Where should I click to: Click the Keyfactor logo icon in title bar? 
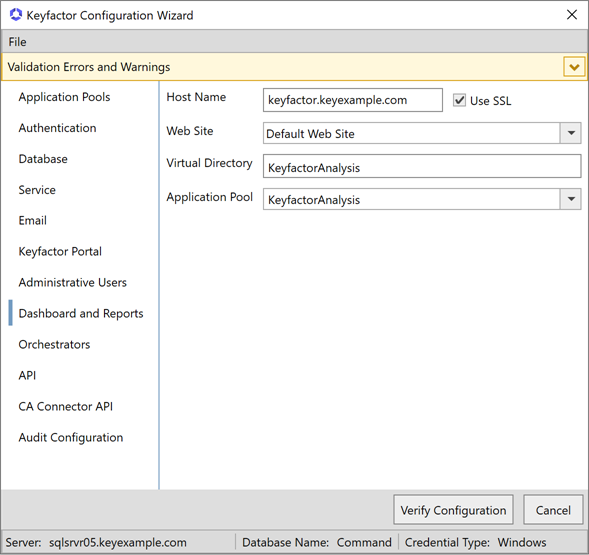16,15
